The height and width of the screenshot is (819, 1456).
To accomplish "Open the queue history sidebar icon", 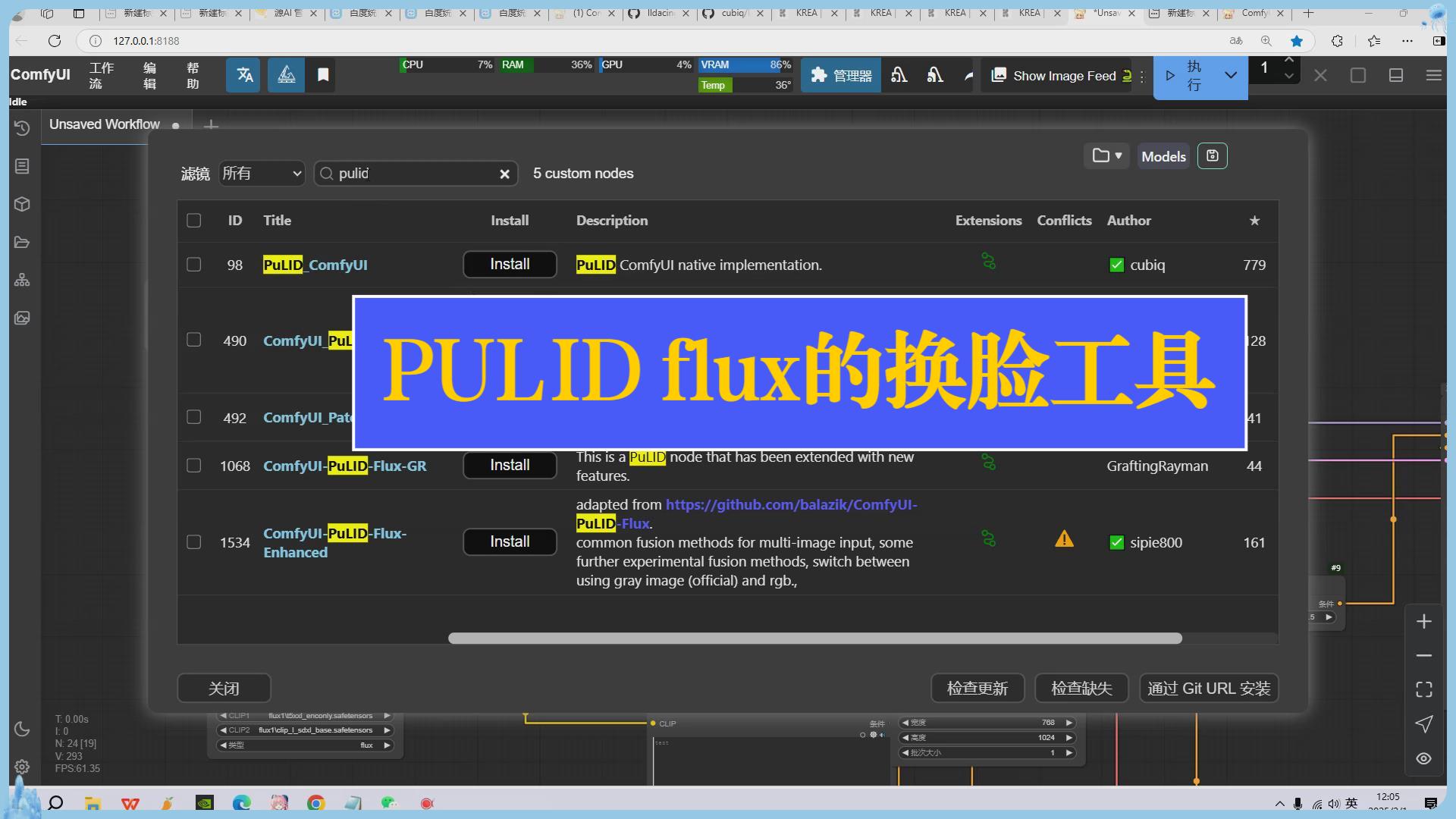I will click(x=22, y=128).
